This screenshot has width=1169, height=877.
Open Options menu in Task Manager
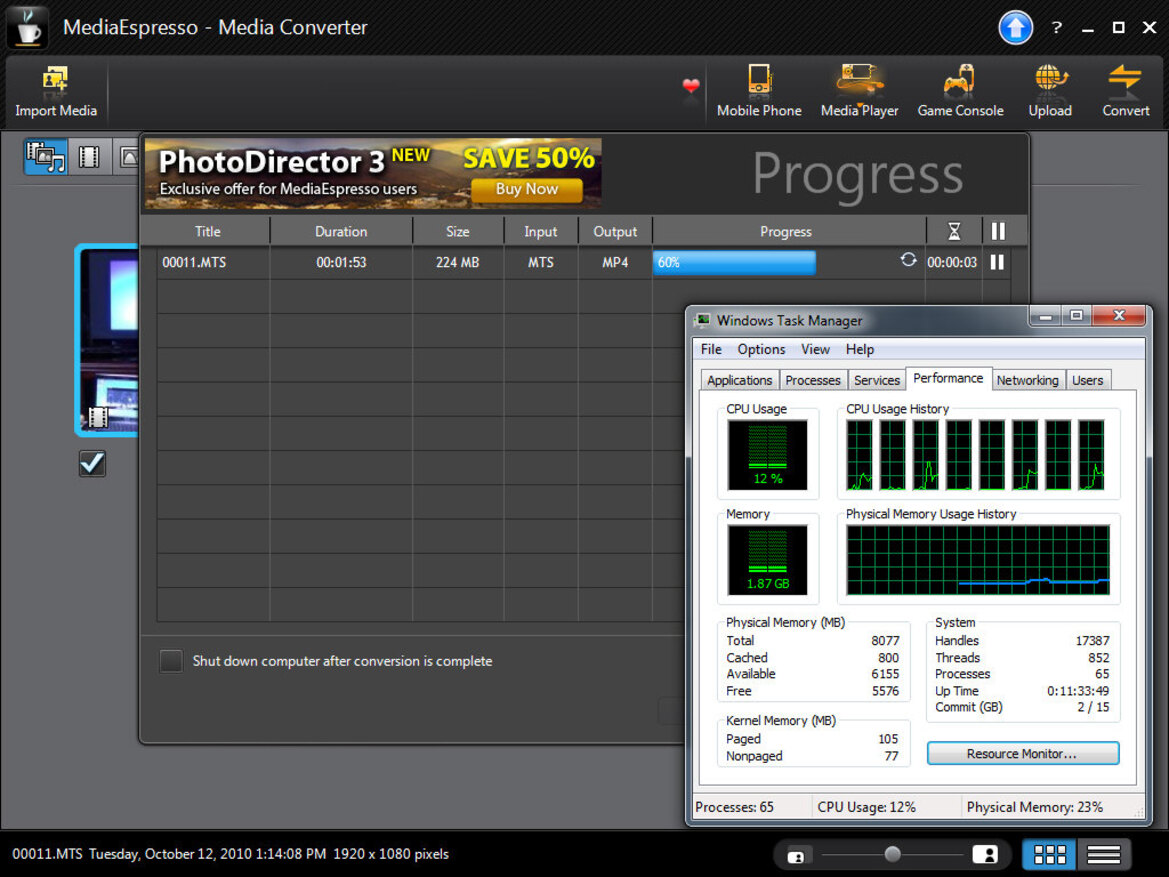[761, 349]
